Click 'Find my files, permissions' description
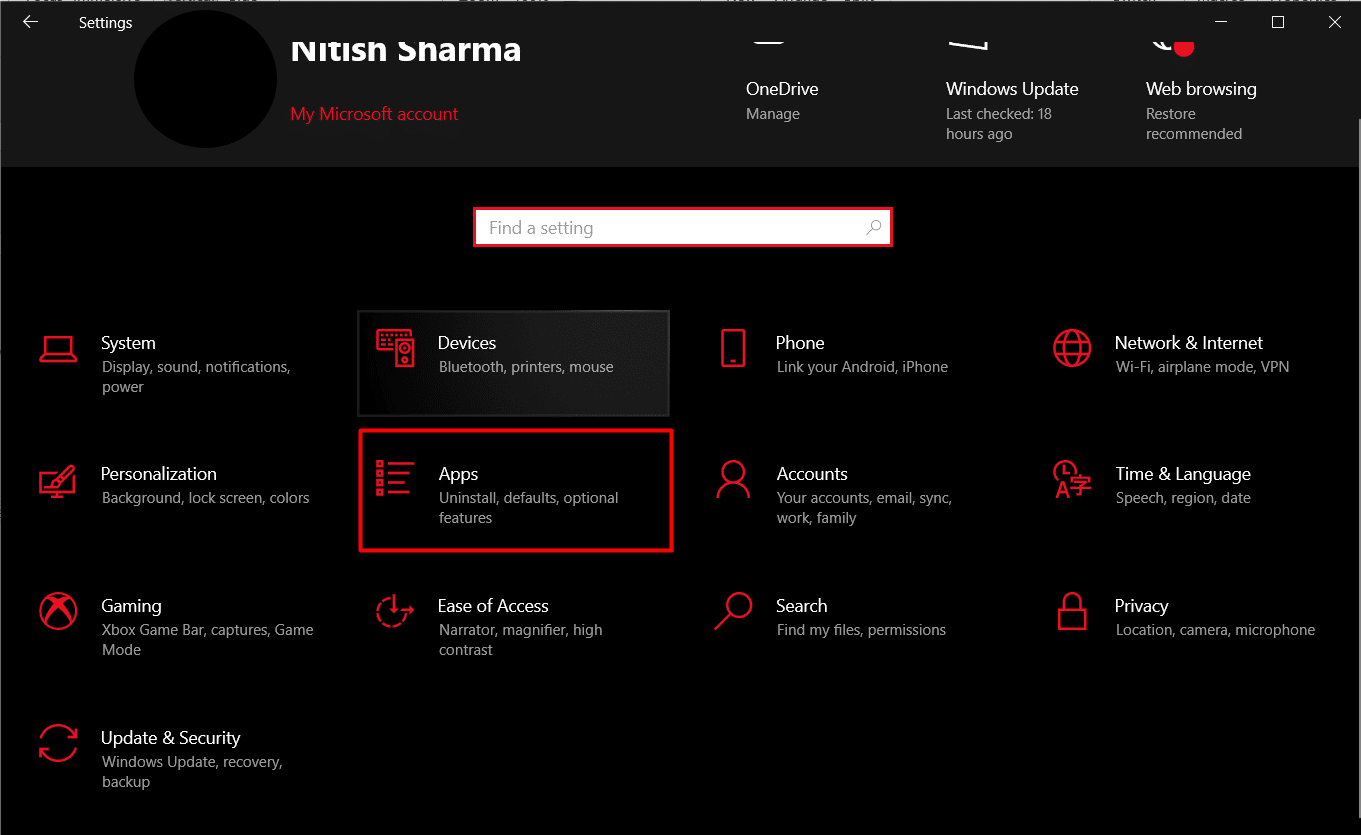The width and height of the screenshot is (1361, 835). coord(861,630)
